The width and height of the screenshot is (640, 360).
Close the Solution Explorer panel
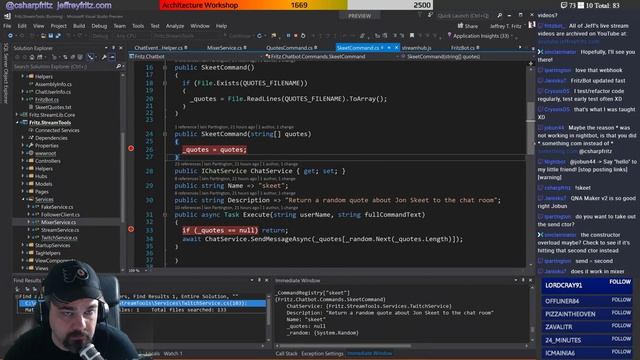pos(120,48)
